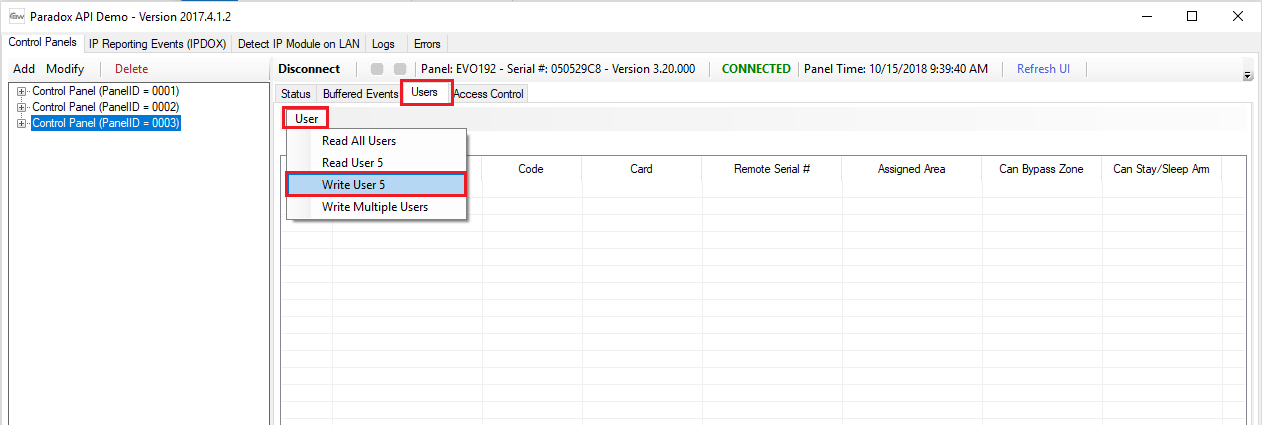Open the Buffered Events tab

[360, 94]
